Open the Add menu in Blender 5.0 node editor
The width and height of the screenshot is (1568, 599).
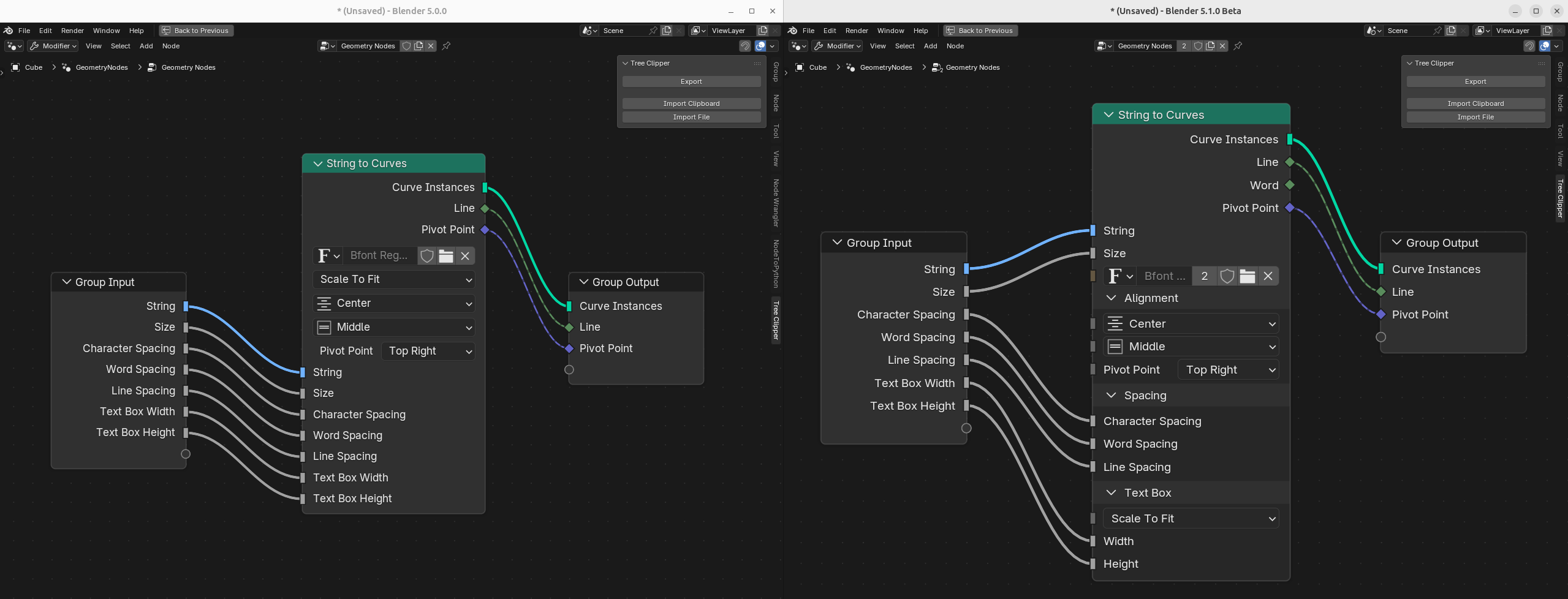pyautogui.click(x=146, y=46)
